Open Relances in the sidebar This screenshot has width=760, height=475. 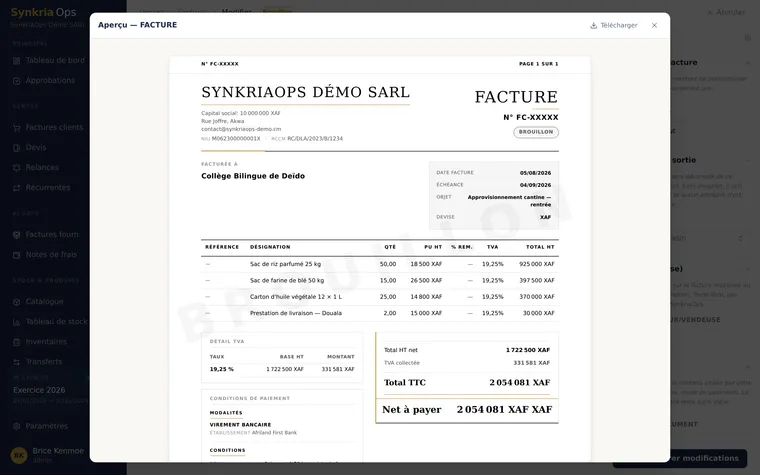pos(36,167)
